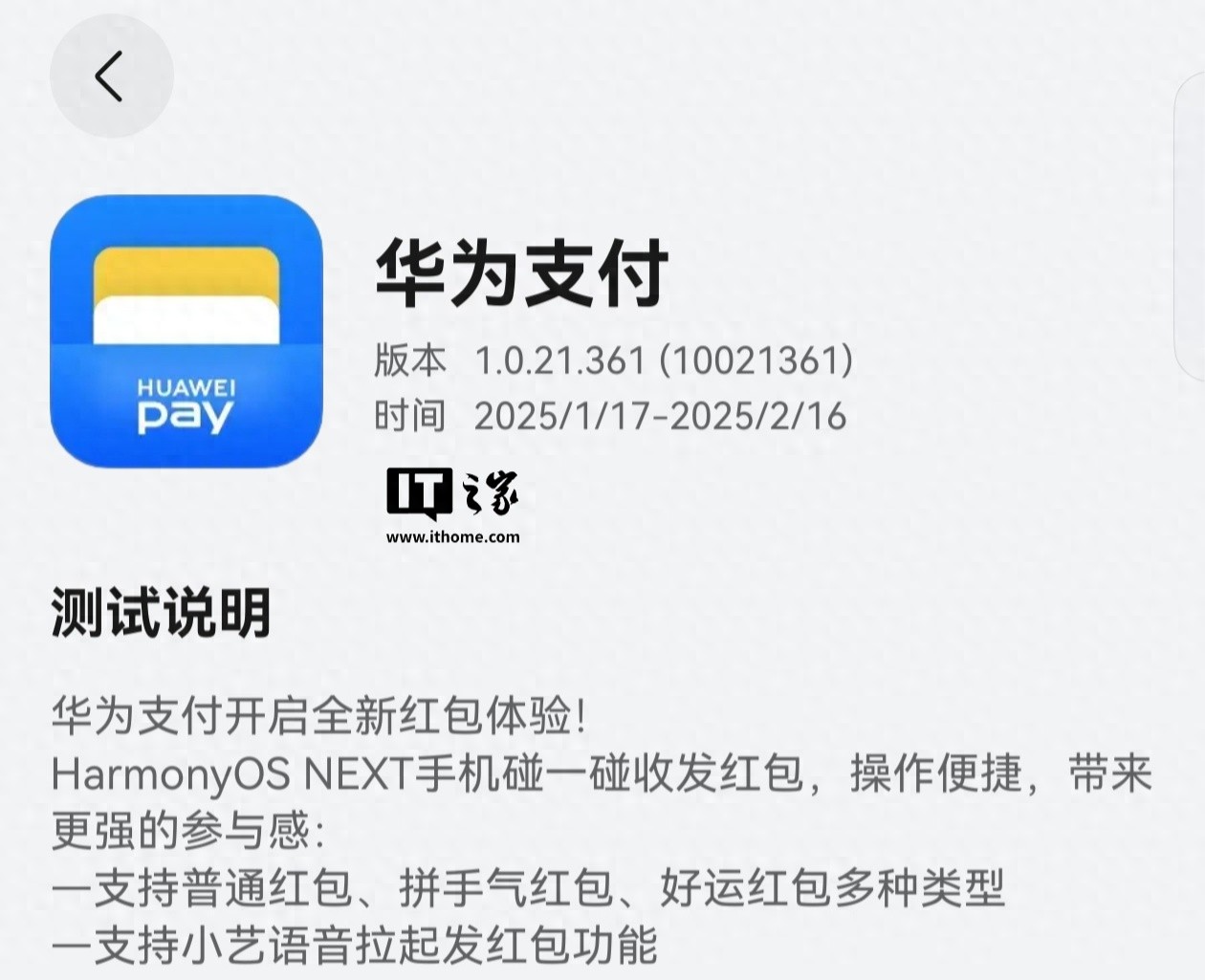Image resolution: width=1205 pixels, height=980 pixels.
Task: Click the 时间 label
Action: pos(410,416)
